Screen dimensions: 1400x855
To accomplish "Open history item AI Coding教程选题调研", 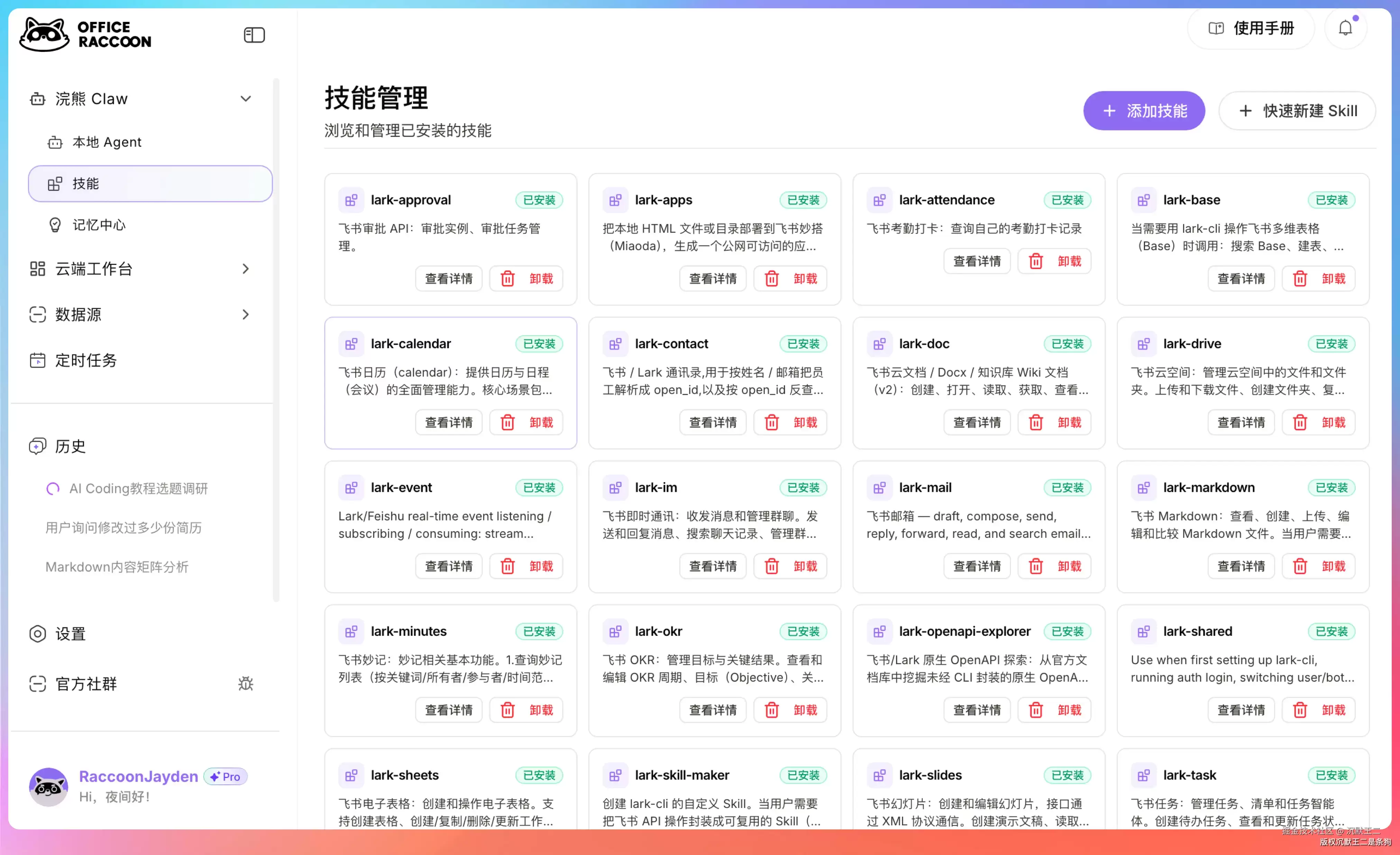I will click(x=138, y=489).
